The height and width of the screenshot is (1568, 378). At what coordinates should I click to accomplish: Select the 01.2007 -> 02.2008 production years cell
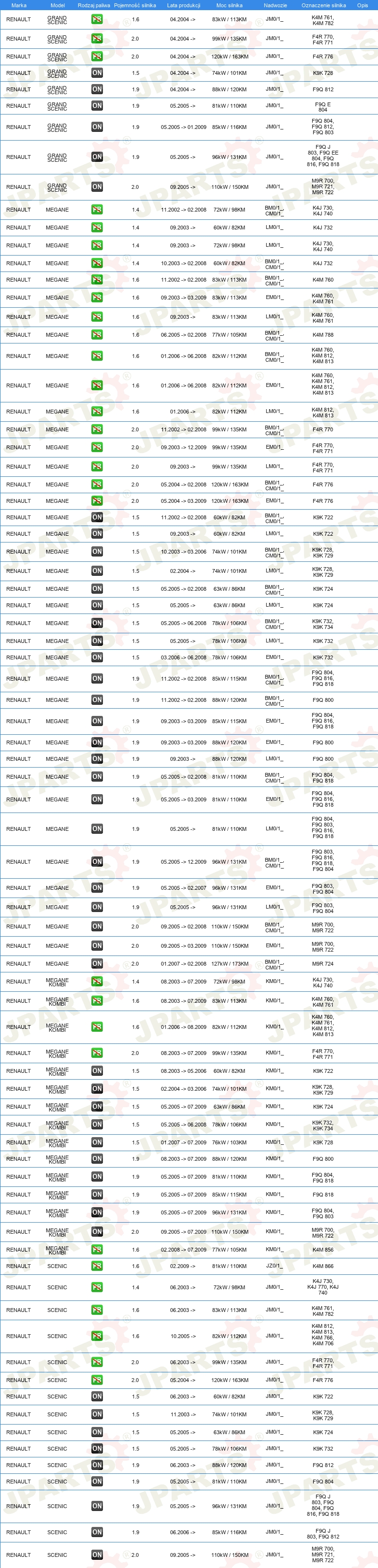pos(183,964)
